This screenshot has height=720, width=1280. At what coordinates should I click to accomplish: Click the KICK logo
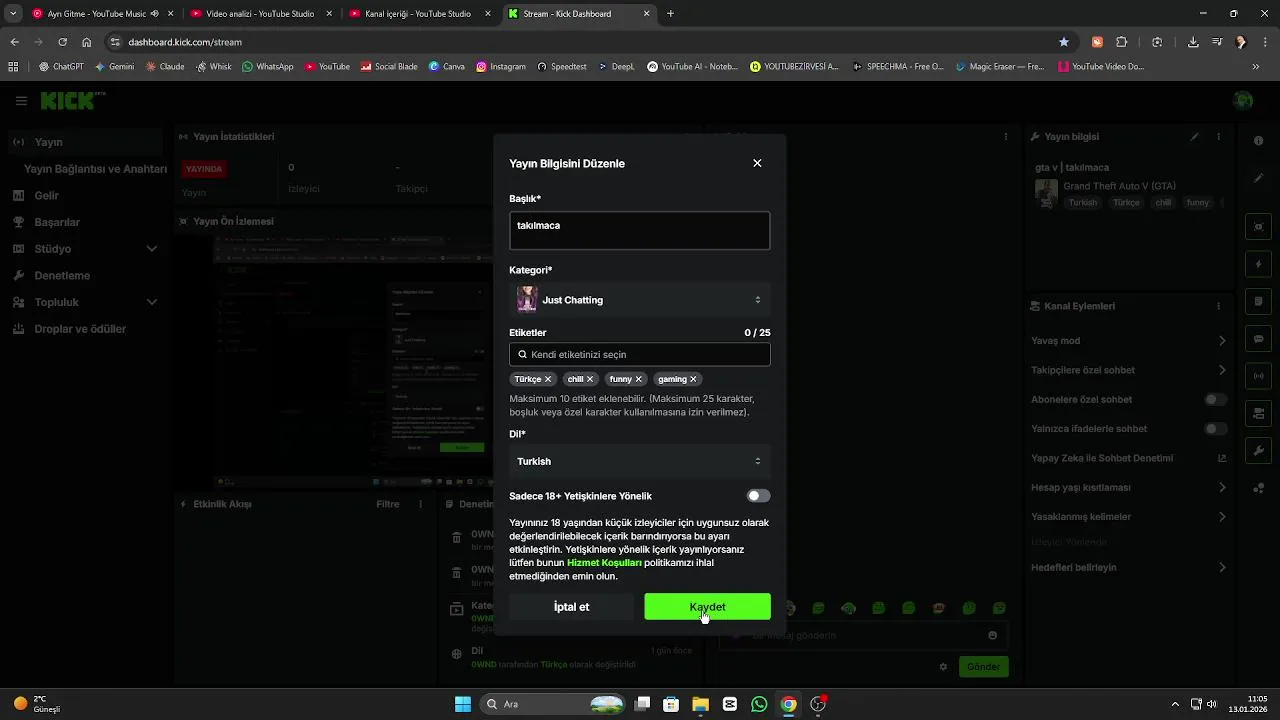70,100
